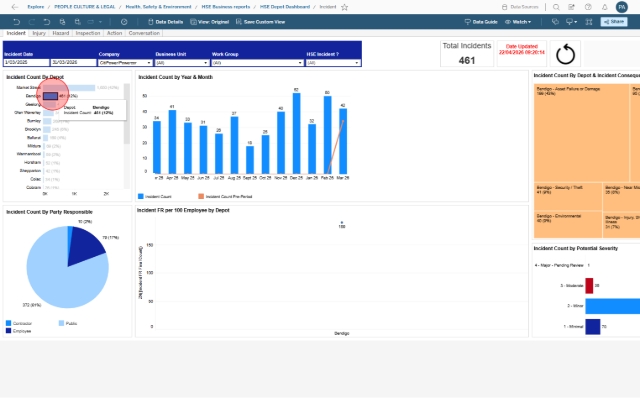
Task: Click the Share button
Action: point(613,22)
